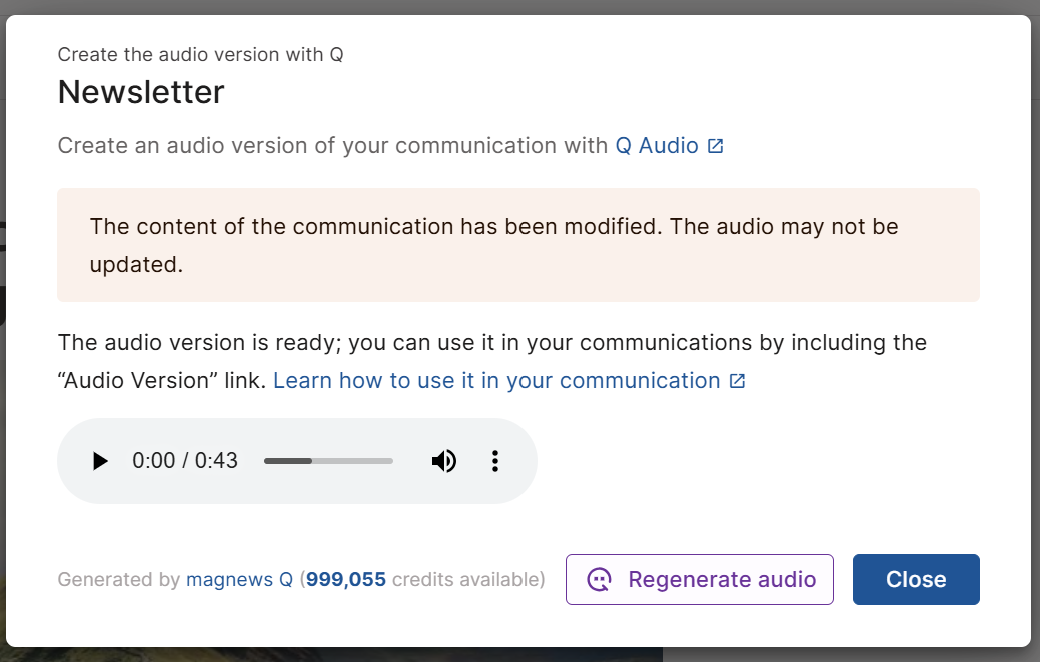Close the audio version dialog

[915, 580]
